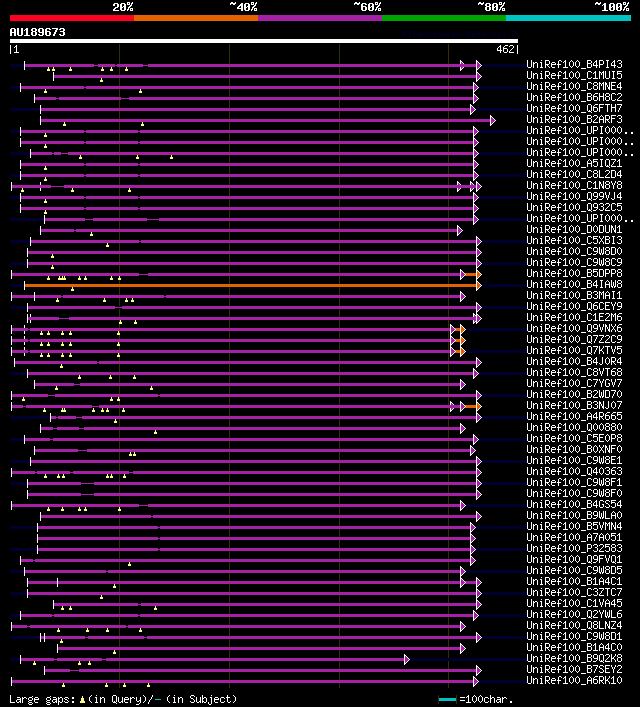Open hit UniRef100_B6H8C2
Viewport: 640px width, 707px height.
tap(574, 97)
